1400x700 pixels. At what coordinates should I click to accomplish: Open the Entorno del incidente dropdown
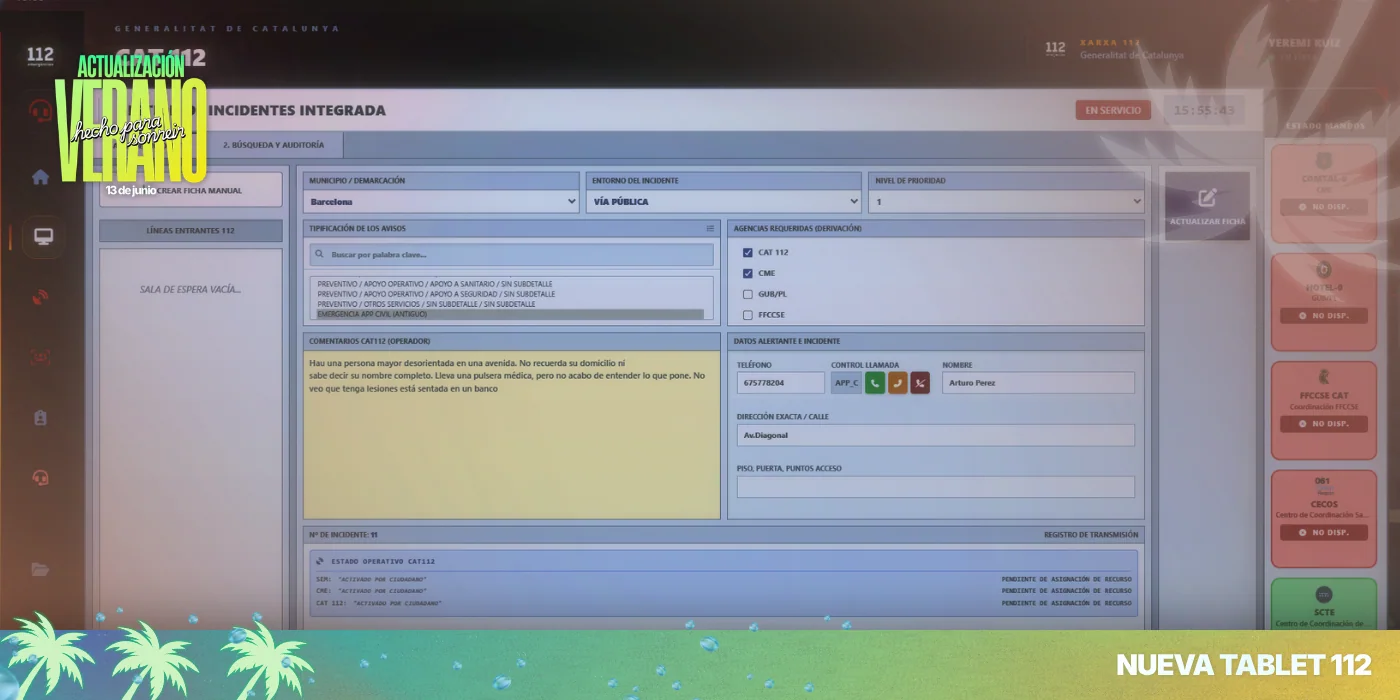point(724,202)
